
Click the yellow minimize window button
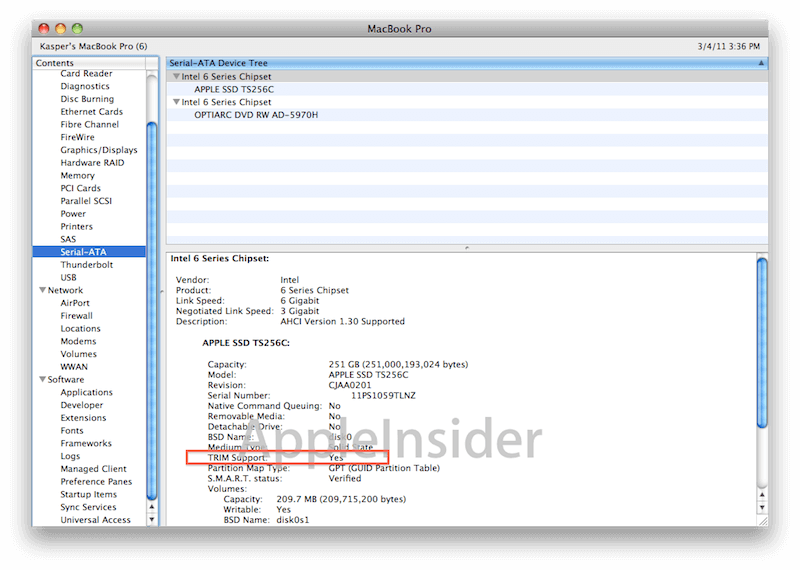pos(60,29)
